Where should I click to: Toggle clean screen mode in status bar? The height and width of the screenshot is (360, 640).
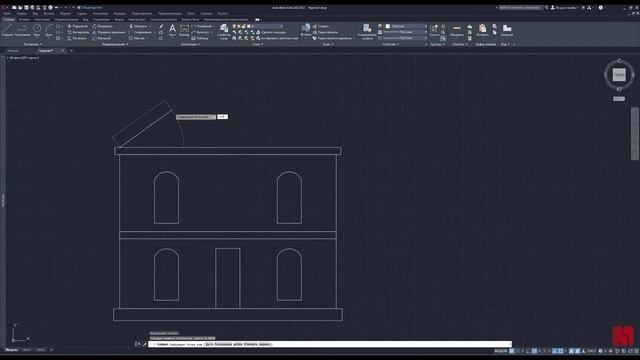[x=631, y=351]
